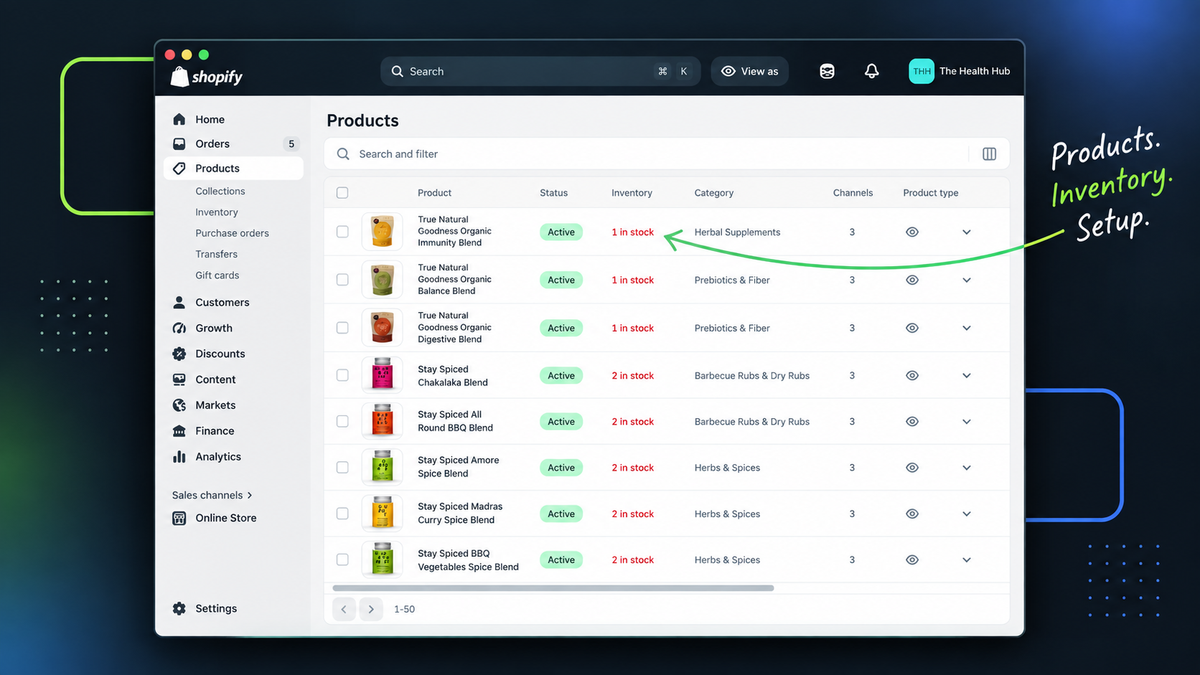The height and width of the screenshot is (675, 1200).
Task: Click the THH store avatar
Action: coord(921,71)
